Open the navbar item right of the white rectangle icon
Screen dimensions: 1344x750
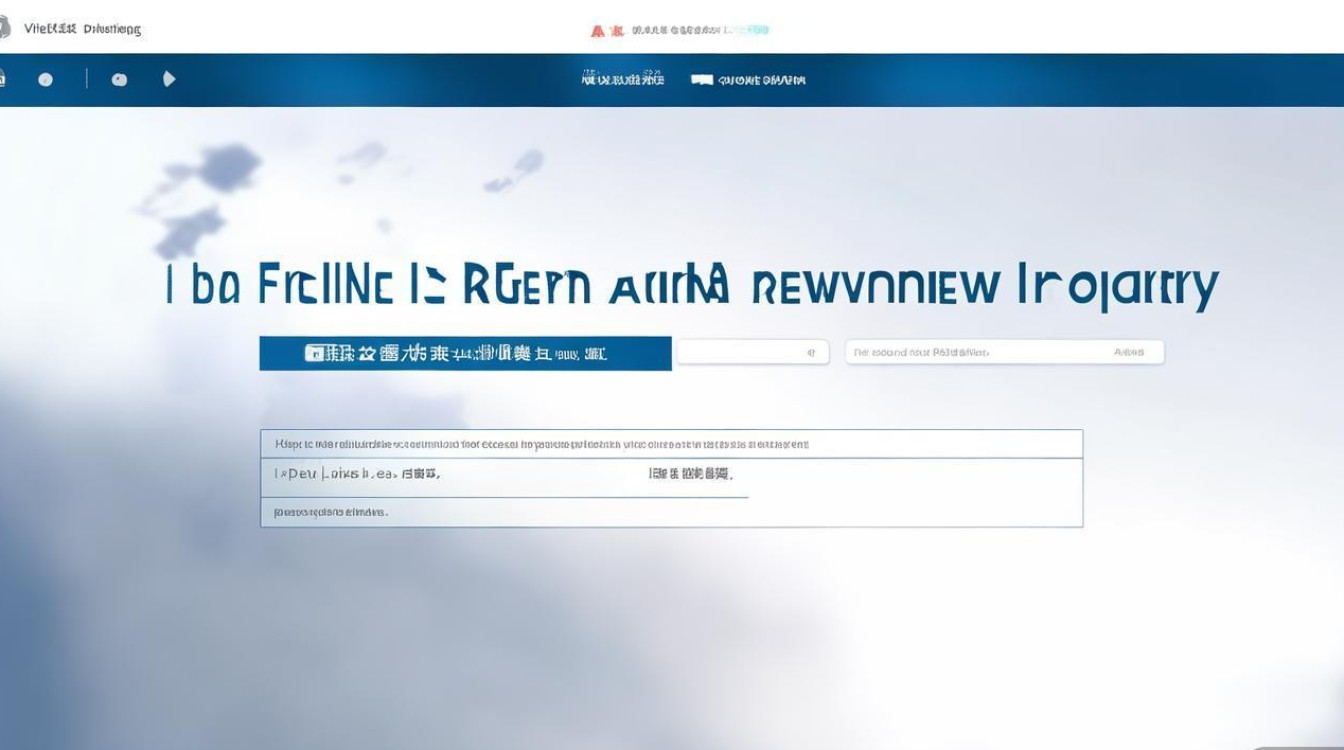[x=762, y=80]
